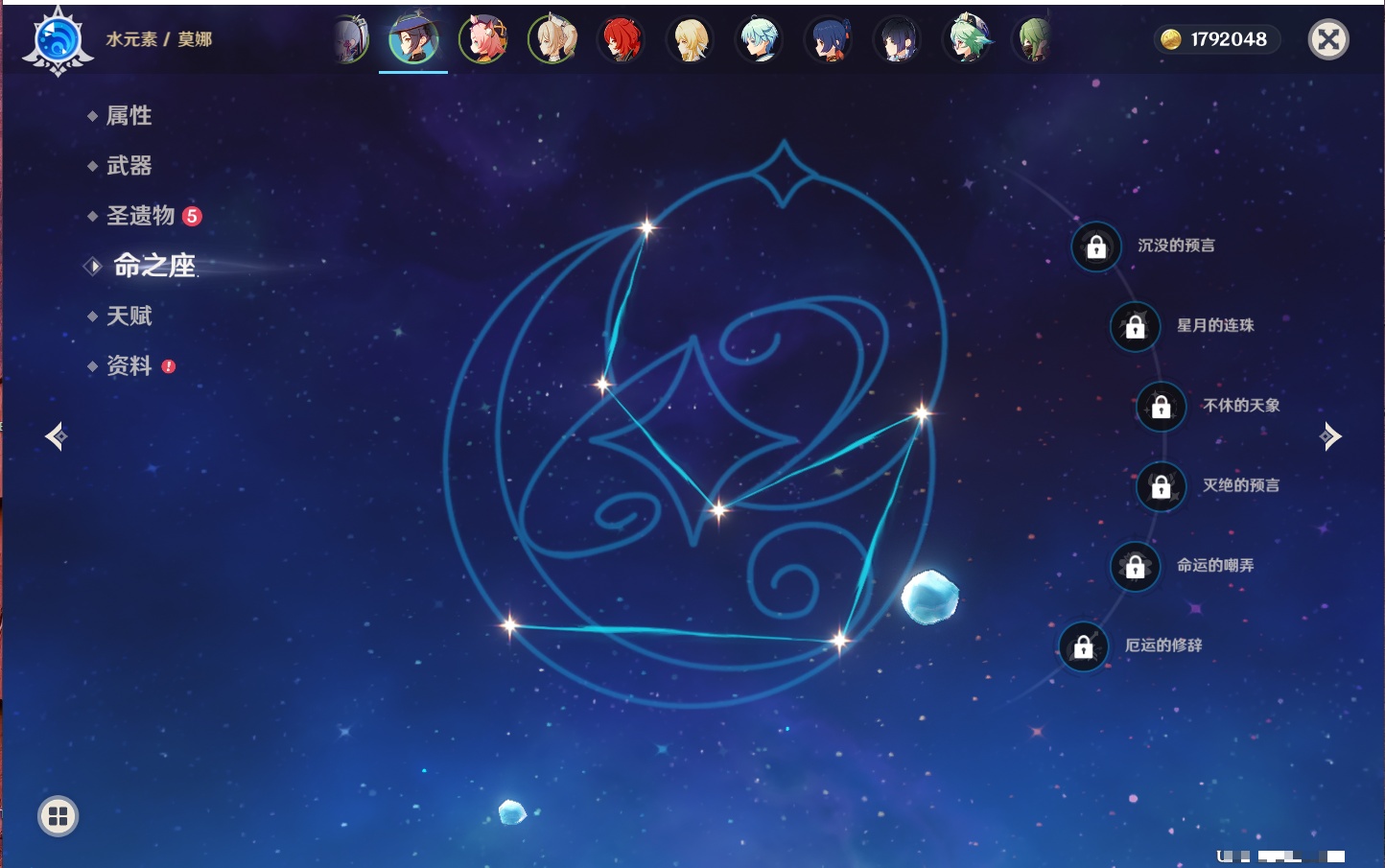Viewport: 1385px width, 868px height.
Task: Go to previous character with left arrow
Action: (x=56, y=436)
